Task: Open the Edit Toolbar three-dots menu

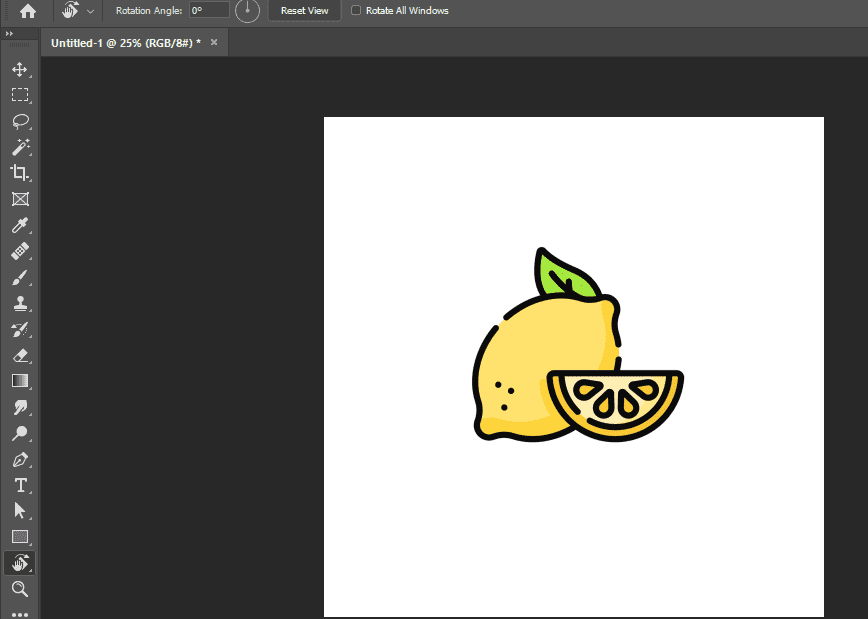Action: 20,614
